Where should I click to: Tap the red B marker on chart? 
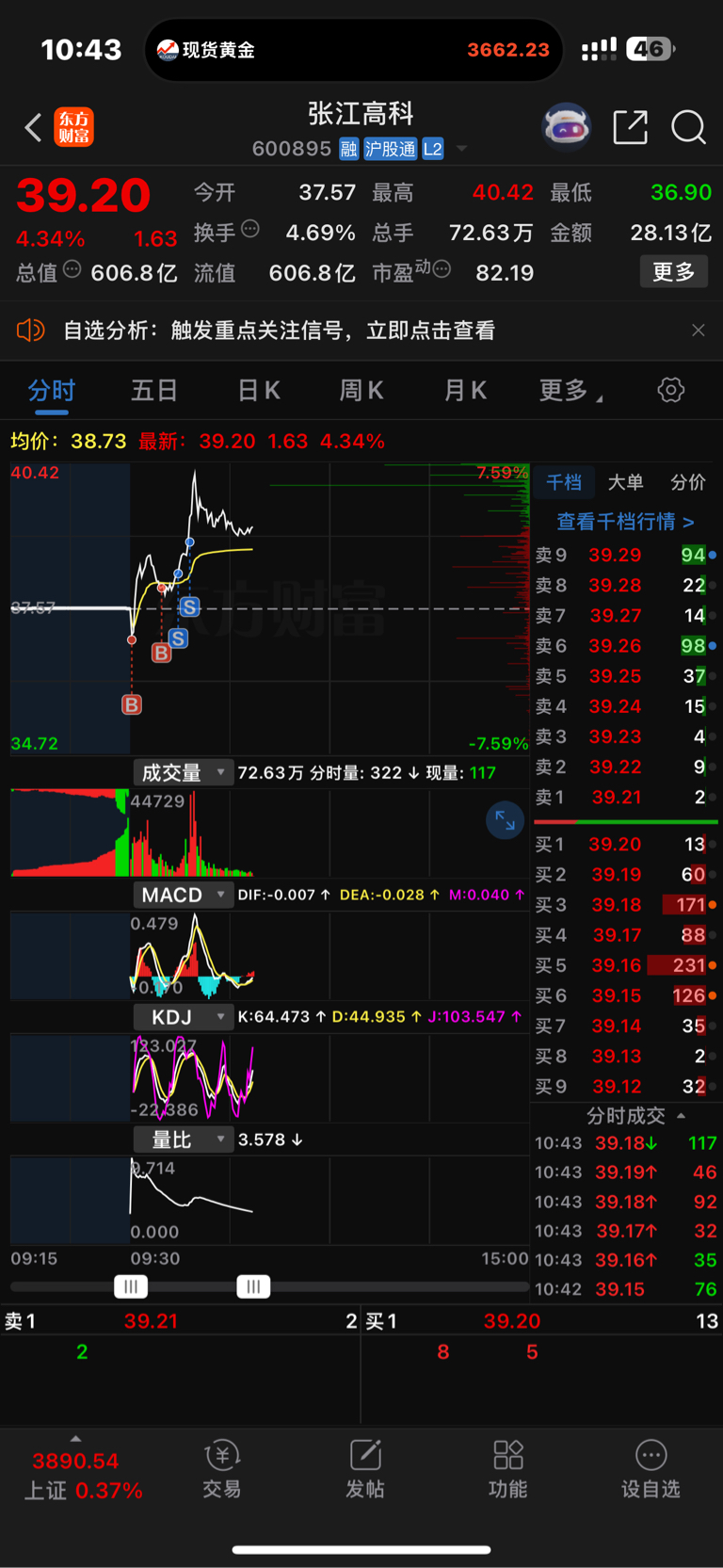[162, 653]
